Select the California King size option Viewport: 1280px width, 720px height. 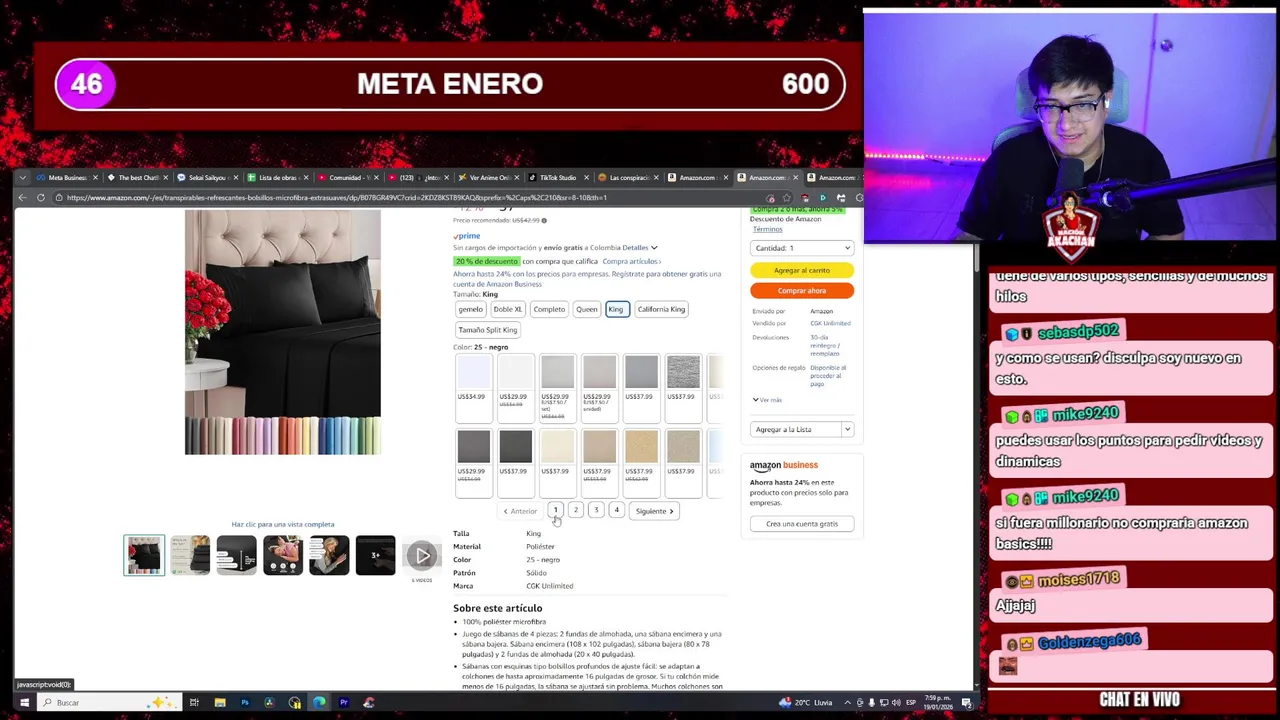661,309
